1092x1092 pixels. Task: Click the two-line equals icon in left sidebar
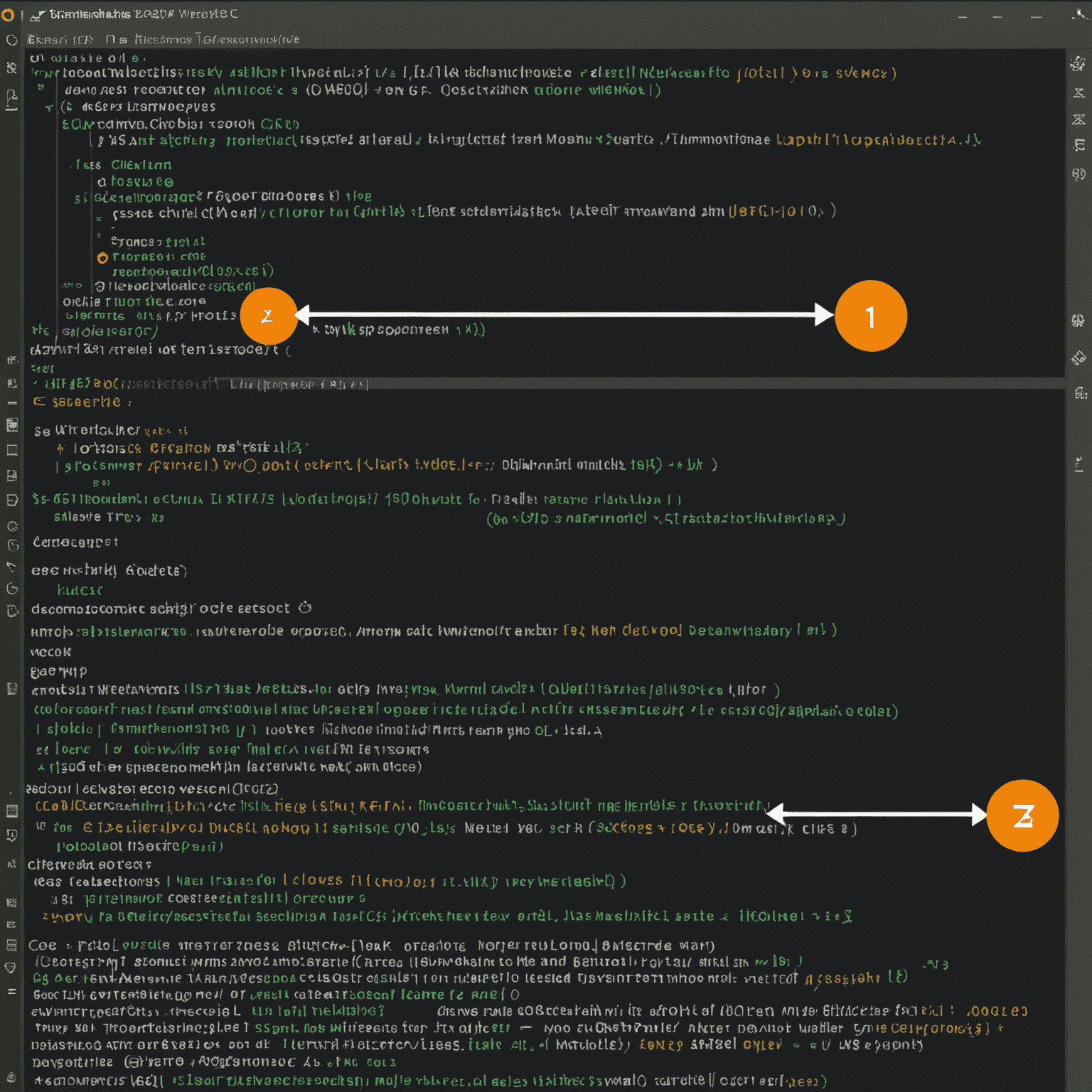coord(11,990)
